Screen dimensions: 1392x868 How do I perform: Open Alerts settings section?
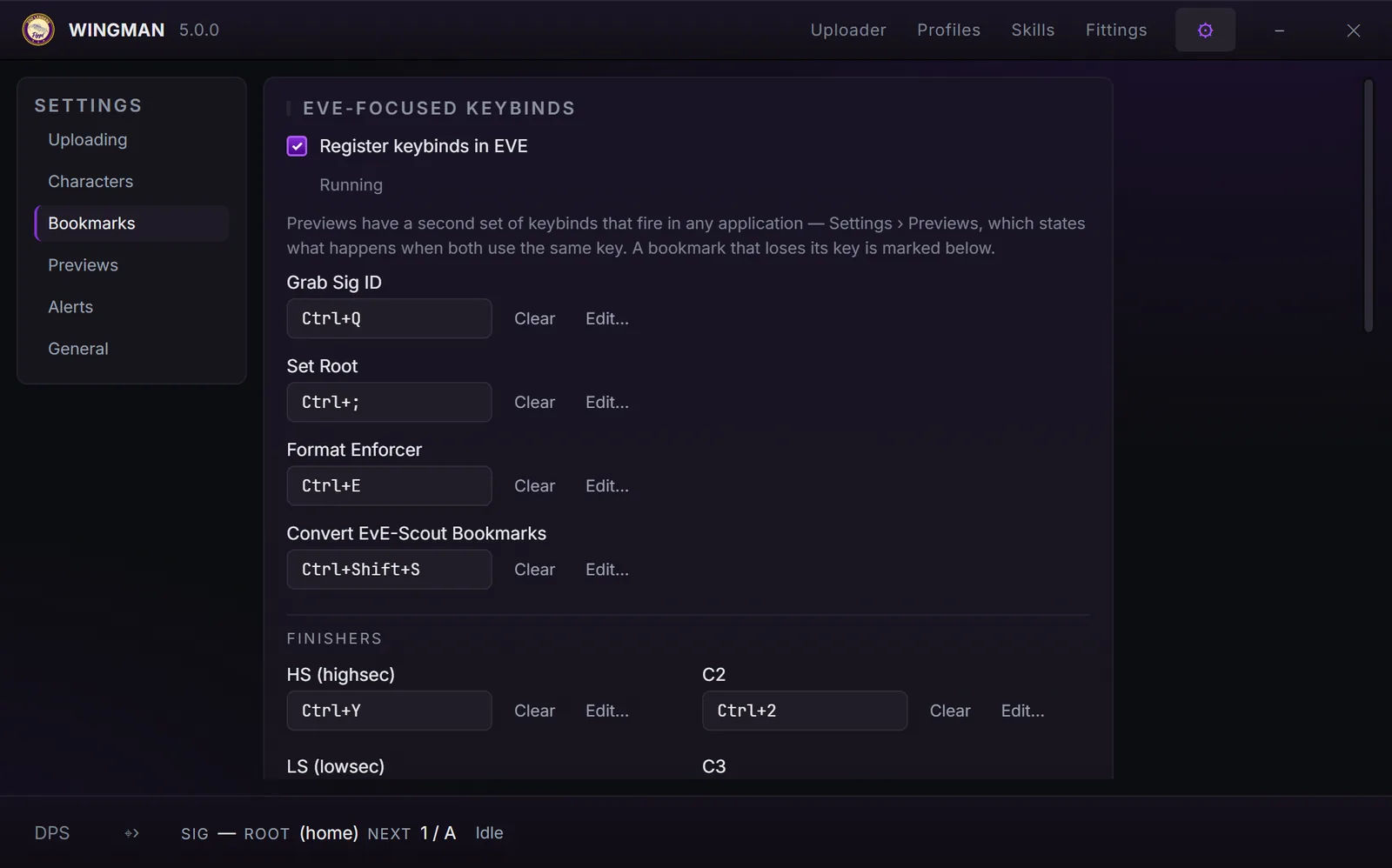coord(131,307)
